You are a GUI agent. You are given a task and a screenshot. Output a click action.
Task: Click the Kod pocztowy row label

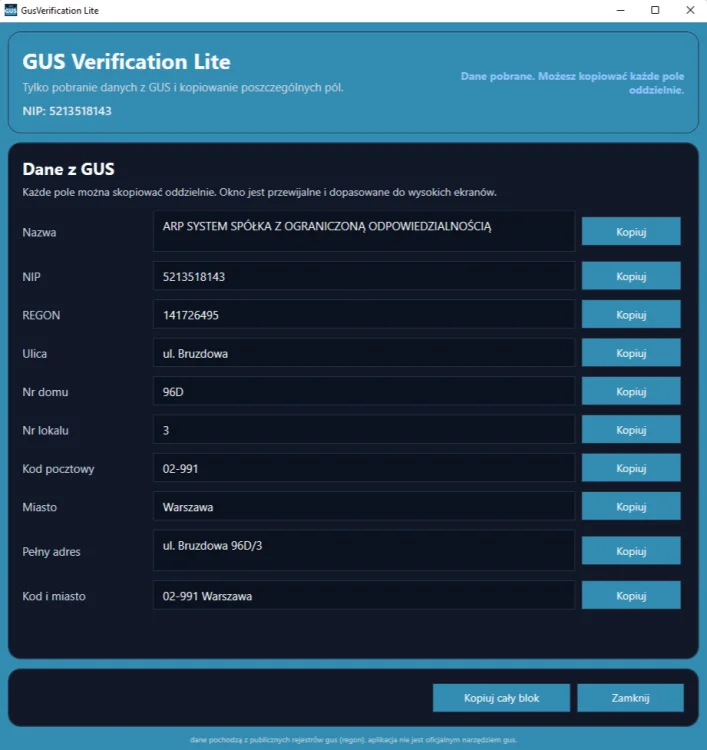[x=58, y=469]
